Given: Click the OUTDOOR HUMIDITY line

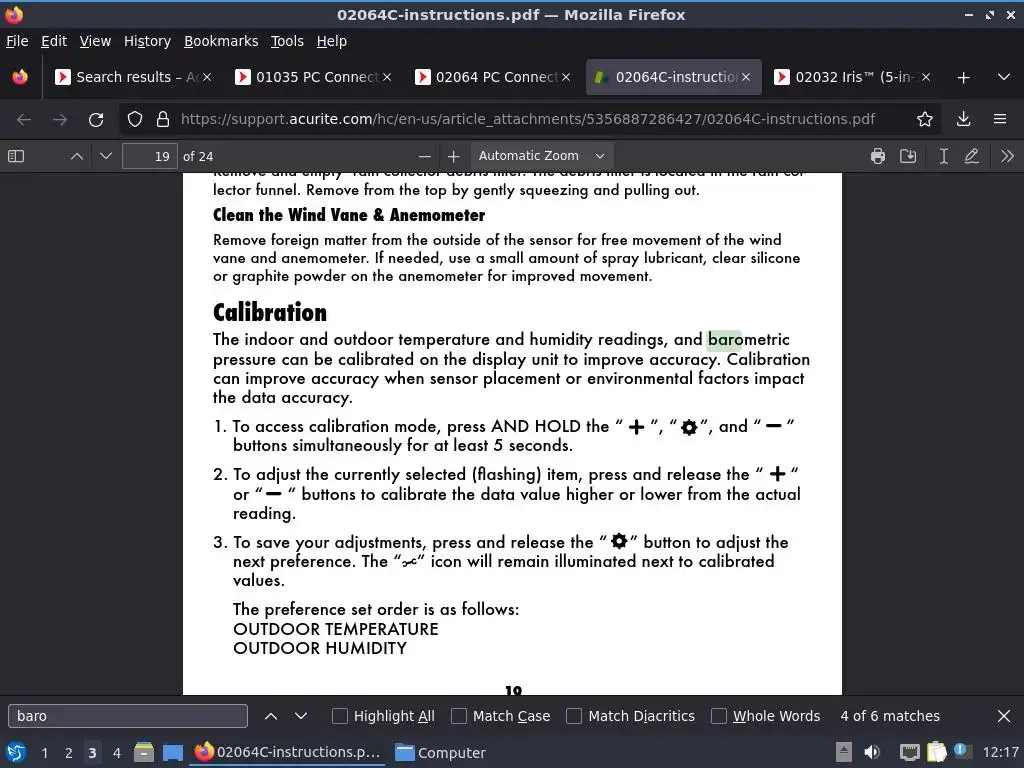Looking at the screenshot, I should click(x=320, y=648).
